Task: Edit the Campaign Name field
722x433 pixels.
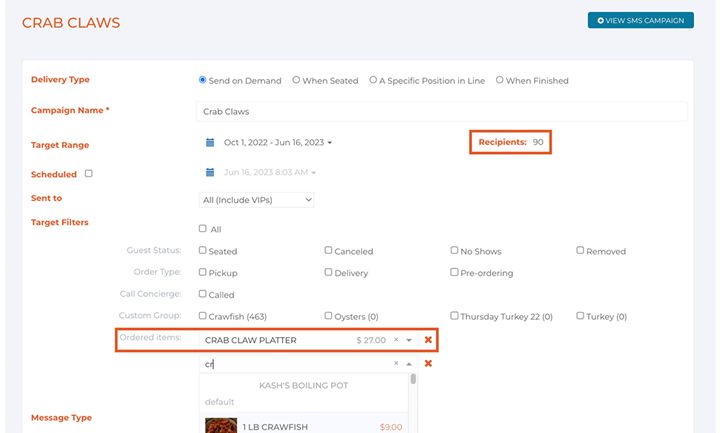Action: coord(442,111)
